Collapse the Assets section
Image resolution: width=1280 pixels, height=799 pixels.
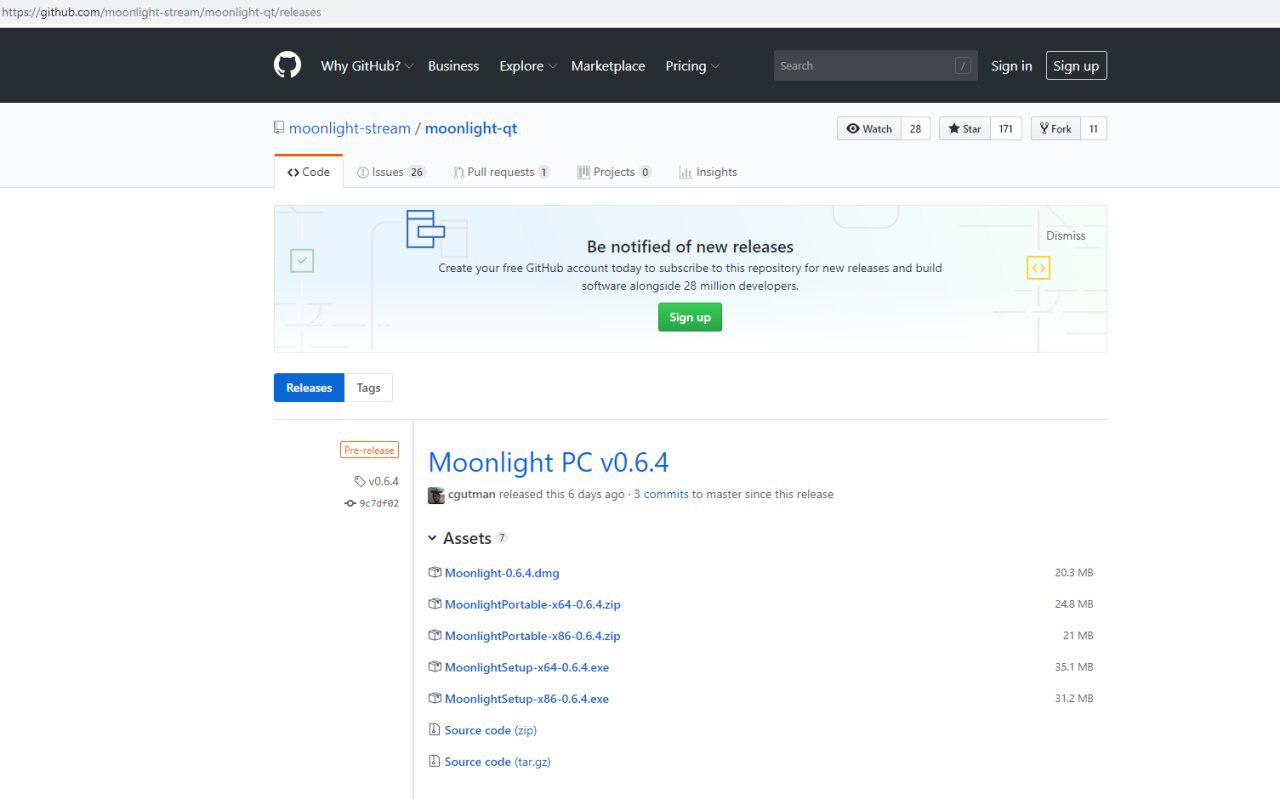pyautogui.click(x=468, y=538)
